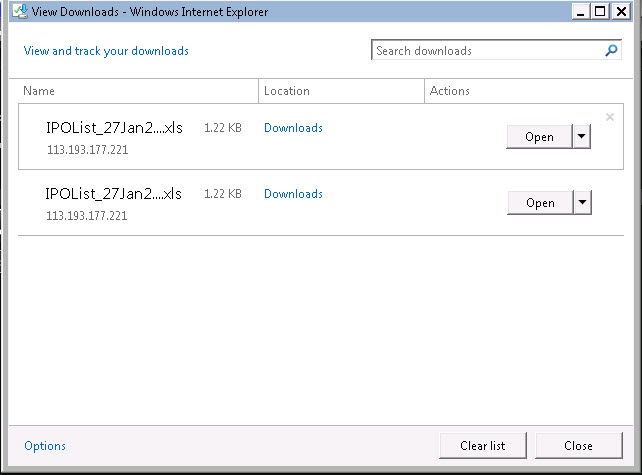Click 1.22 KB size of second file

tap(223, 194)
